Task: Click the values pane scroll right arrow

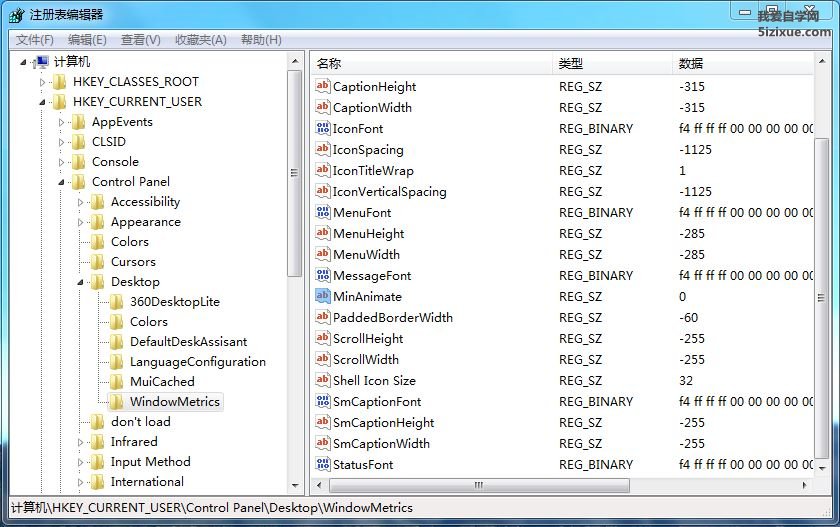Action: point(804,485)
